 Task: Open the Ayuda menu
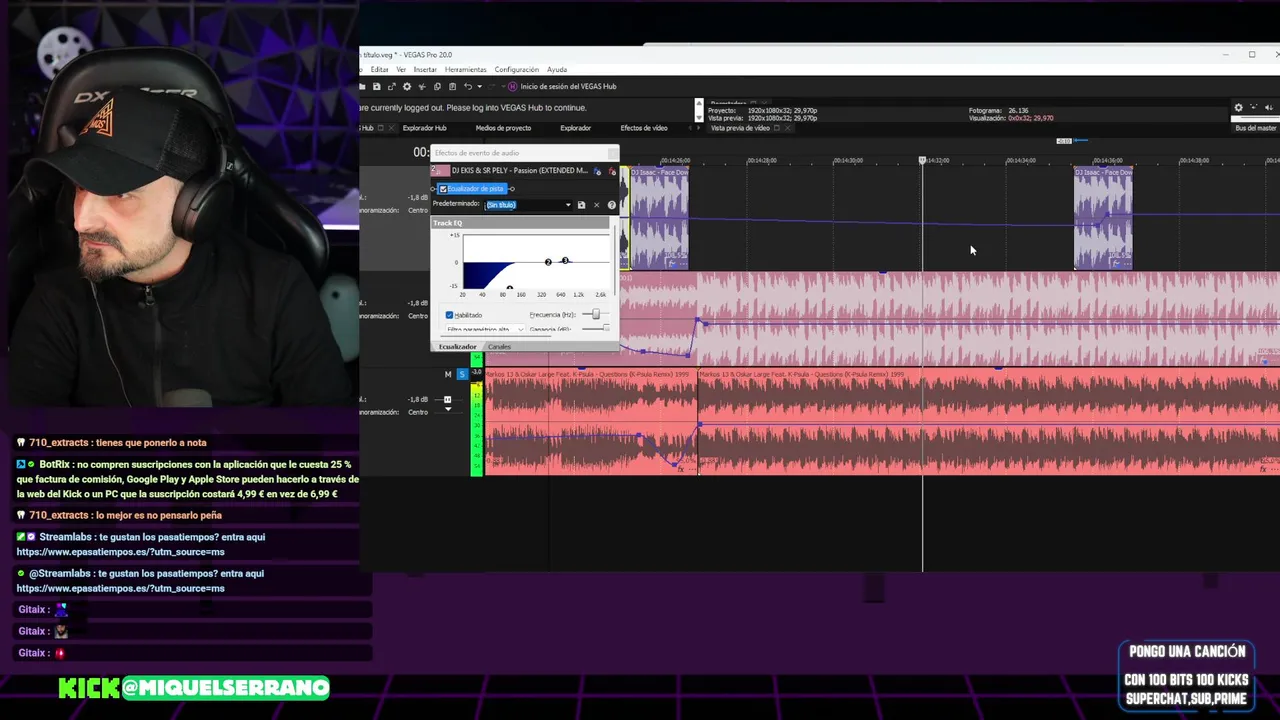pyautogui.click(x=557, y=69)
